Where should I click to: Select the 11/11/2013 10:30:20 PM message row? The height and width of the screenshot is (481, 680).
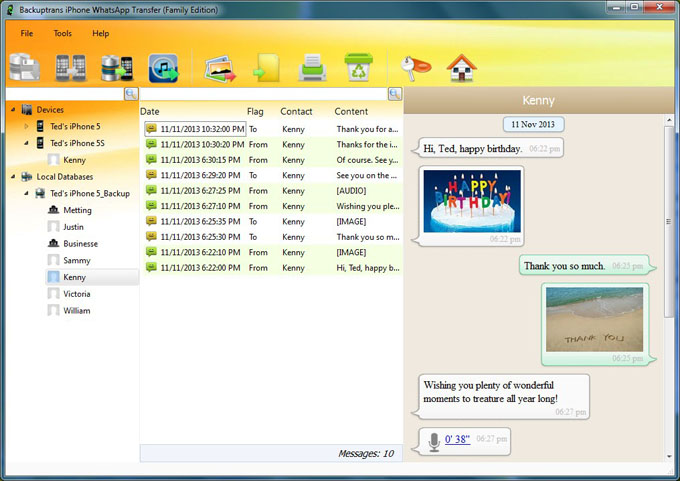pyautogui.click(x=272, y=144)
